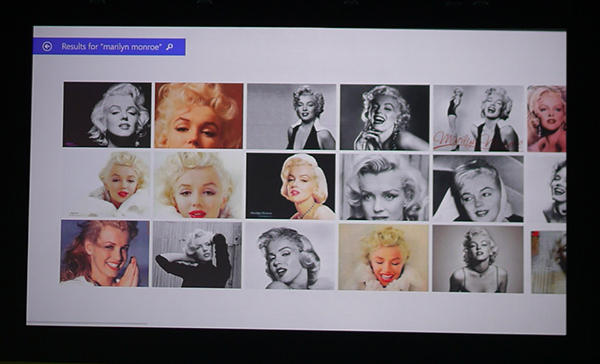Open top-row grey portrait with halter dress
Viewport: 600px width, 364px height.
(292, 117)
